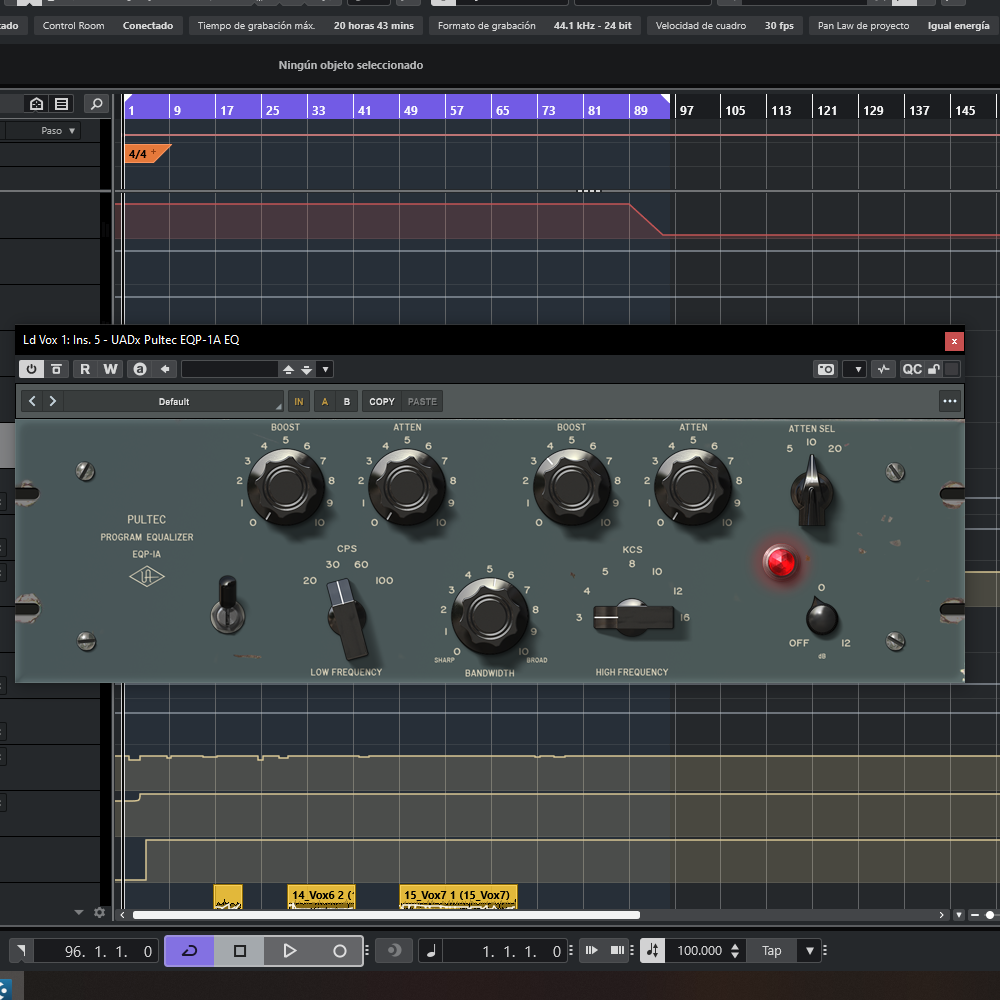
Task: Click the PASTE button in plugin header
Action: [422, 402]
